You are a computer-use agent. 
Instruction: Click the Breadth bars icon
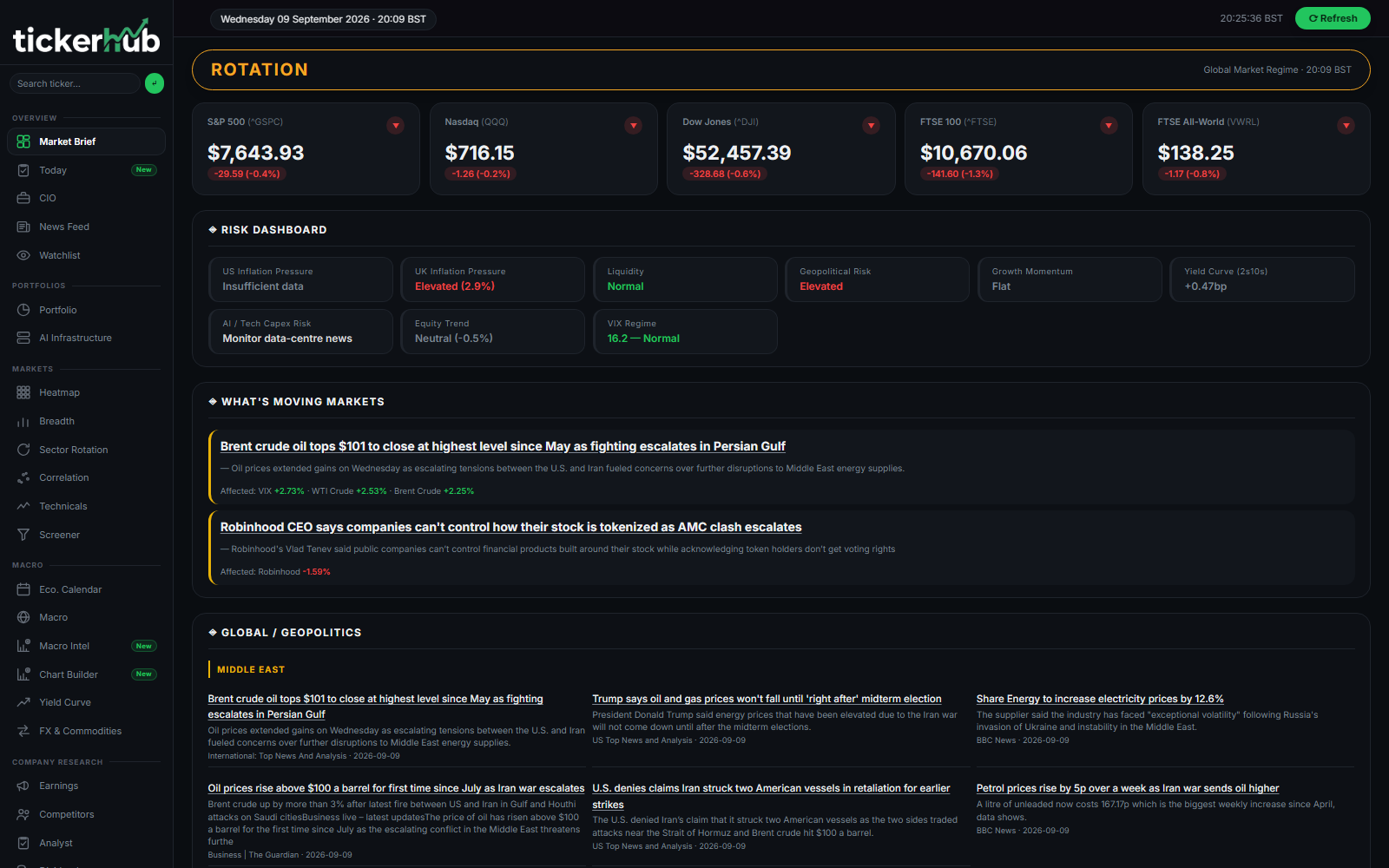coord(23,421)
